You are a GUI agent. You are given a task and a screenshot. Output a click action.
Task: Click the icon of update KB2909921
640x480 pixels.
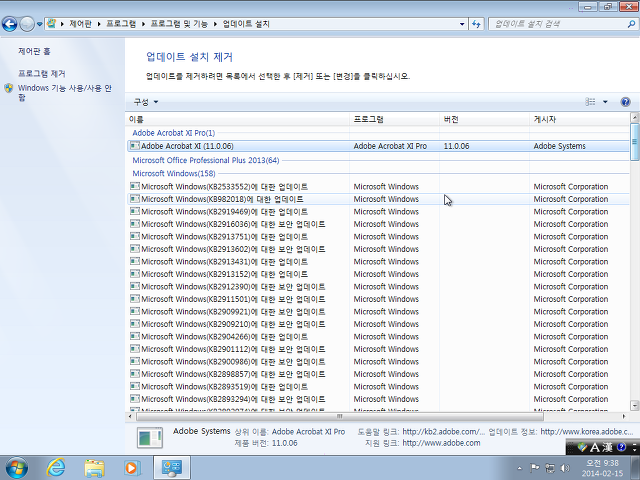135,311
